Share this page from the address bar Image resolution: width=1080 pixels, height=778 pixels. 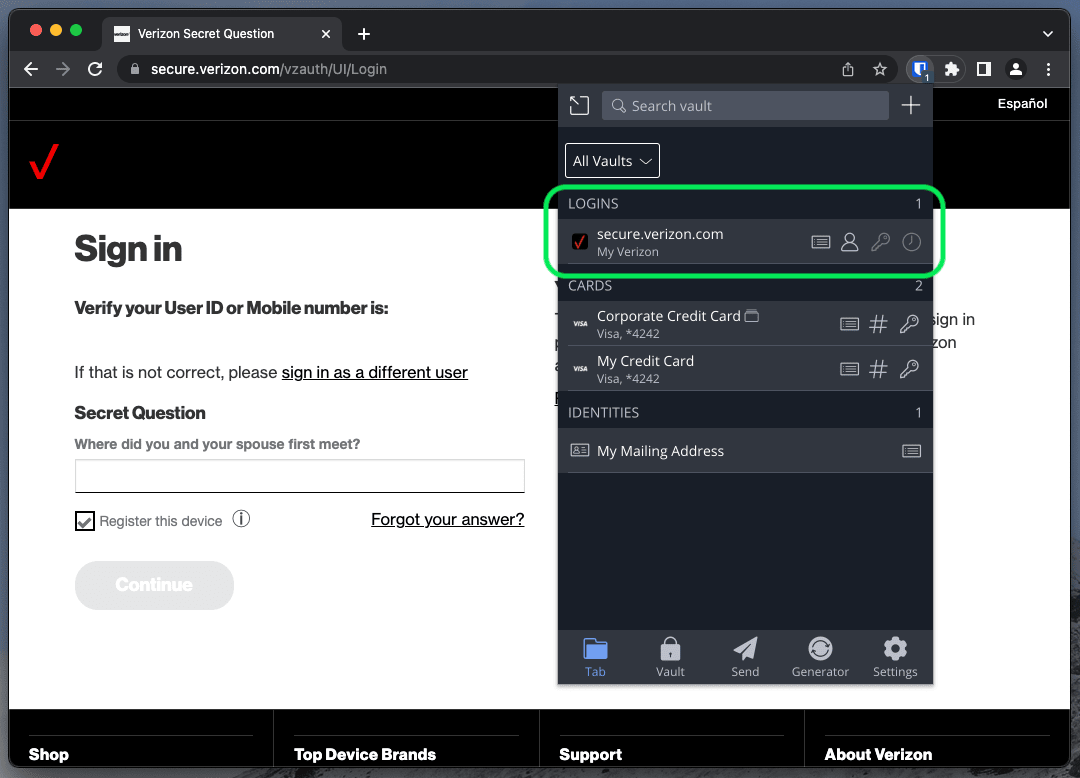[848, 69]
